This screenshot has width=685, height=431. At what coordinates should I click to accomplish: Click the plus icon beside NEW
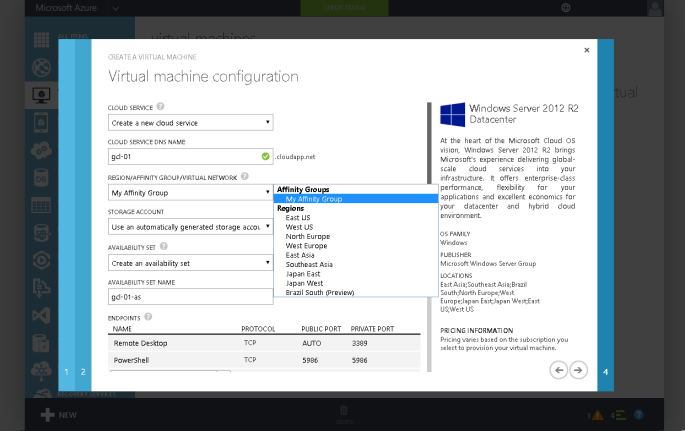(x=47, y=415)
